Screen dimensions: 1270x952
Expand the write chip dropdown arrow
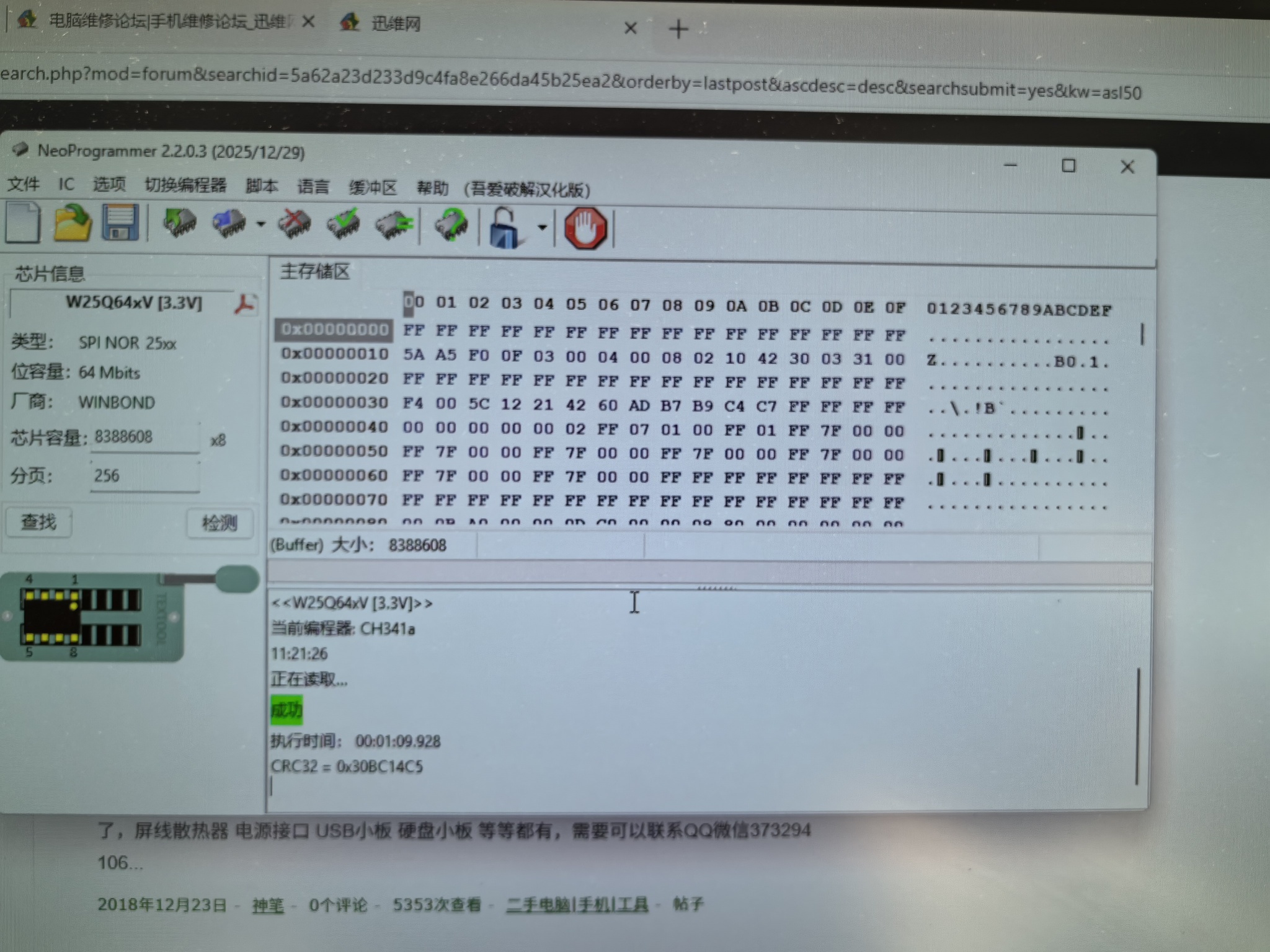coord(261,224)
